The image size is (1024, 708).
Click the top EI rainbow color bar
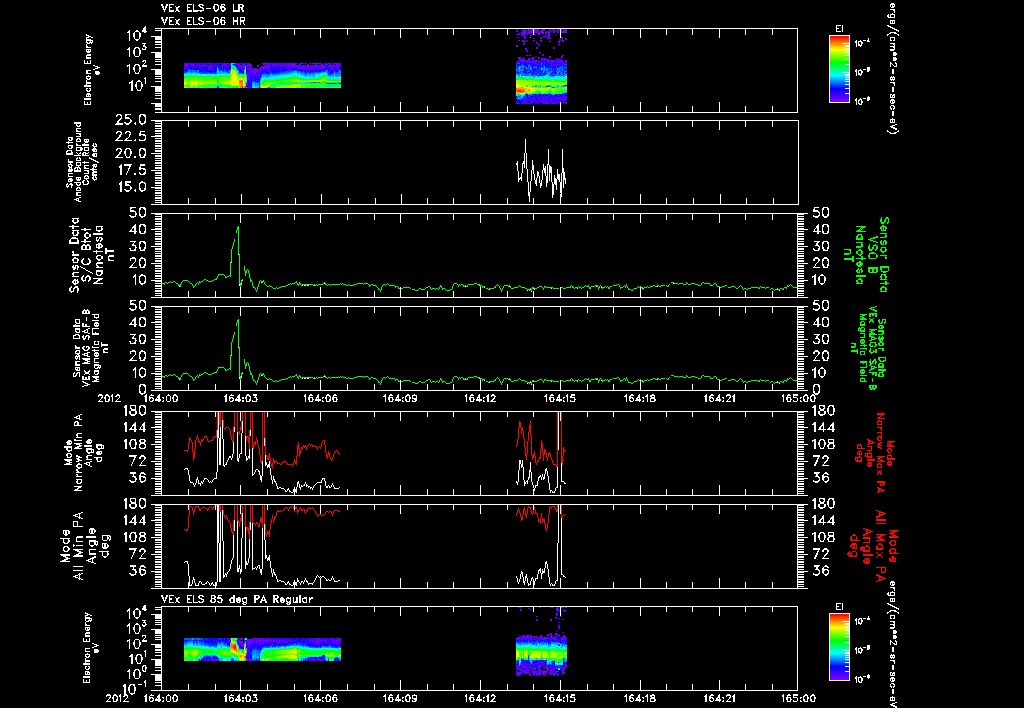839,69
